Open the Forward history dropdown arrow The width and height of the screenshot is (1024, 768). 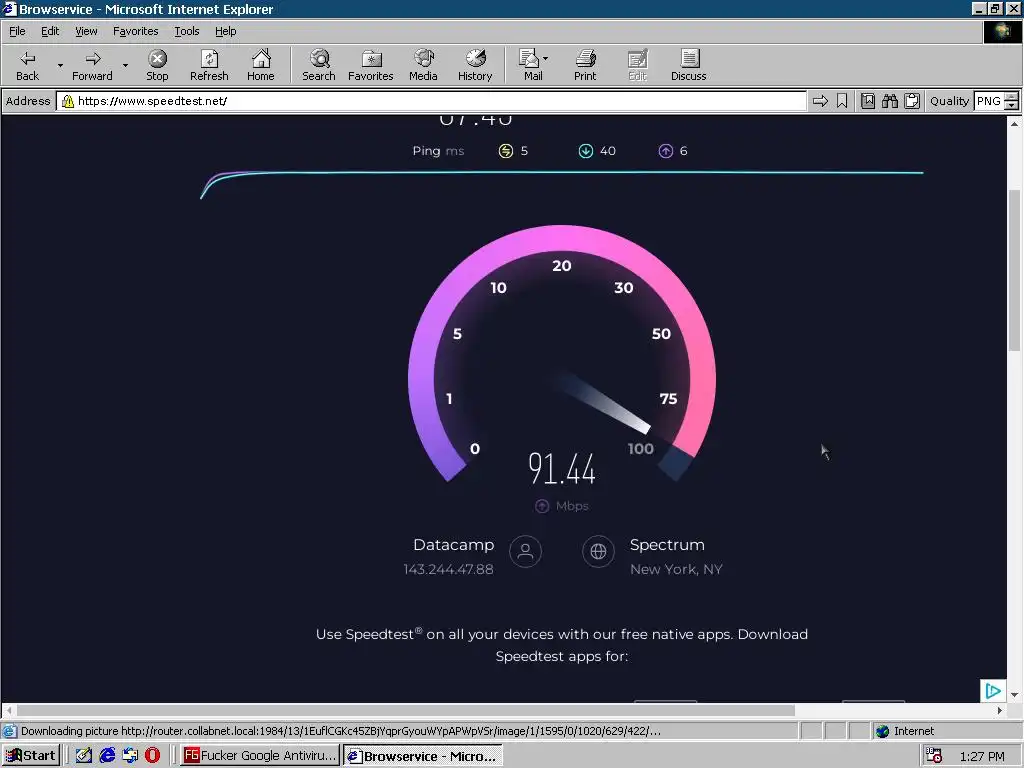coord(125,65)
